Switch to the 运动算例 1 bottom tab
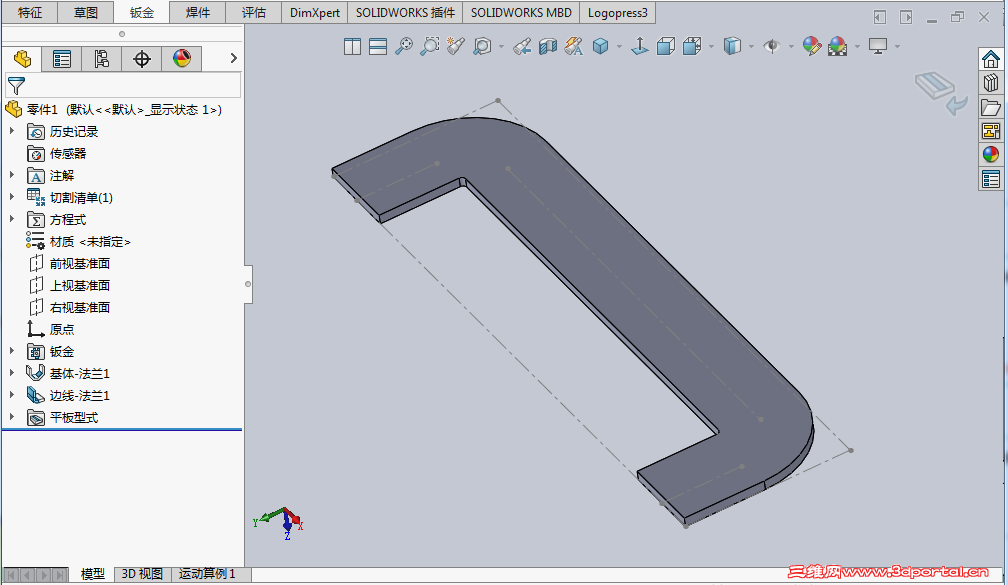 click(207, 574)
